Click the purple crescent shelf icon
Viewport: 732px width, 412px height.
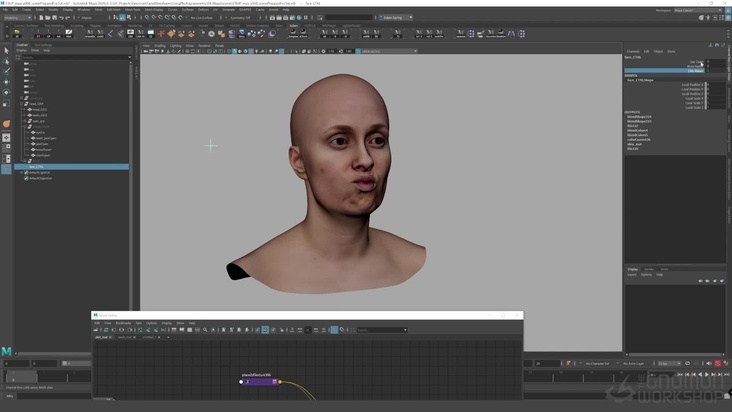[272, 34]
